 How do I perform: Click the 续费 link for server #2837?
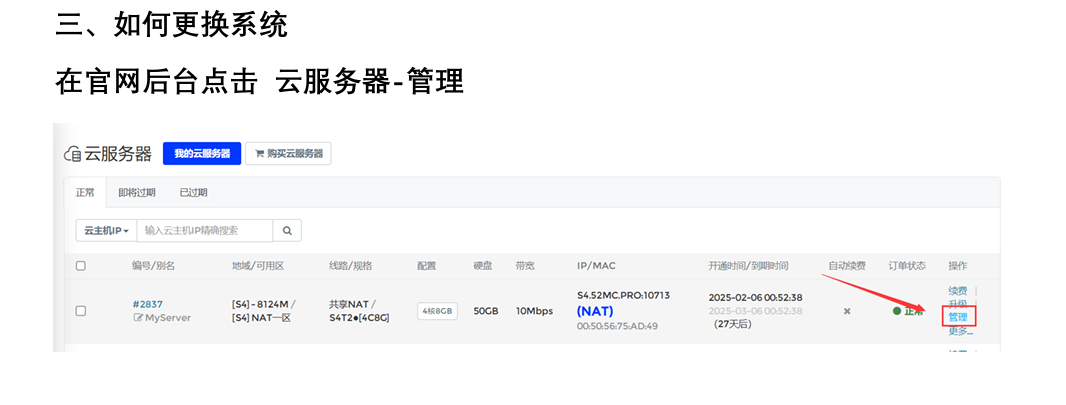[x=957, y=291]
